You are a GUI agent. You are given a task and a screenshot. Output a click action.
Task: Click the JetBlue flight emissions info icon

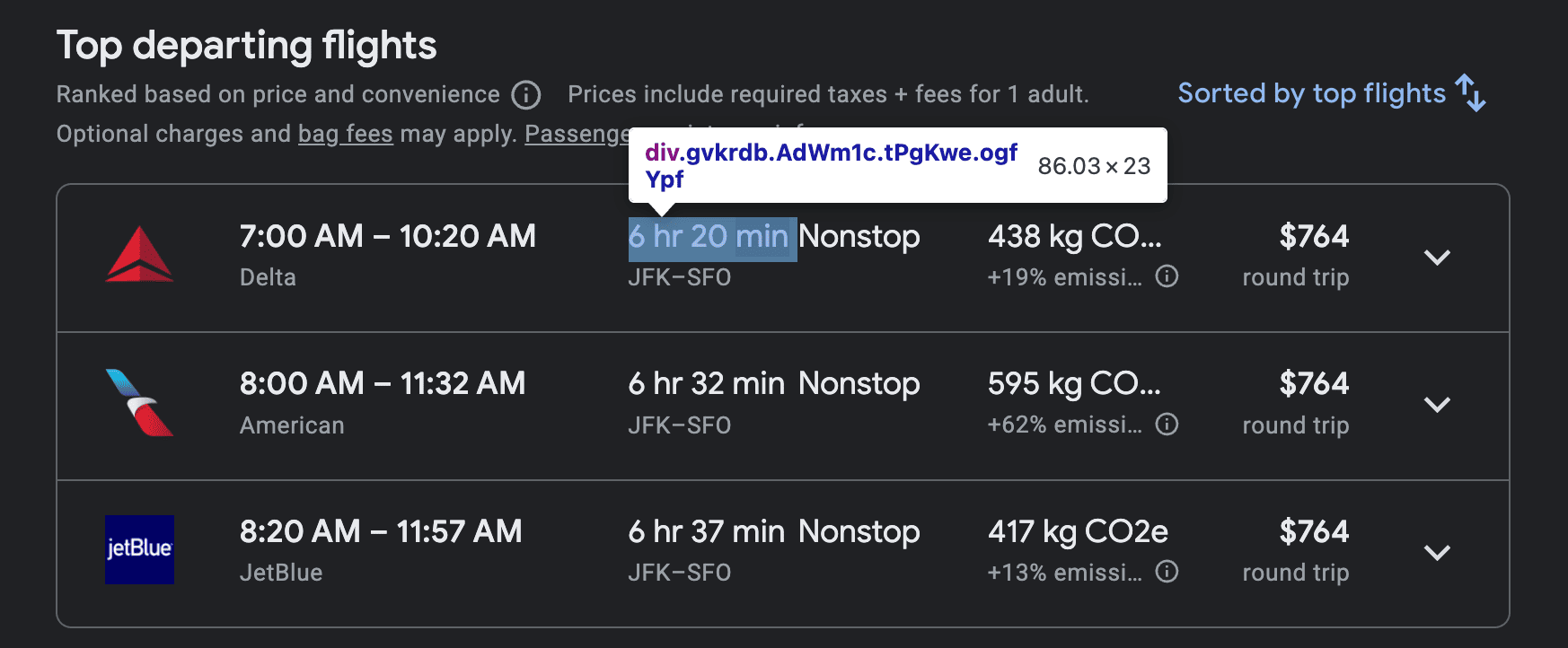pyautogui.click(x=1166, y=571)
